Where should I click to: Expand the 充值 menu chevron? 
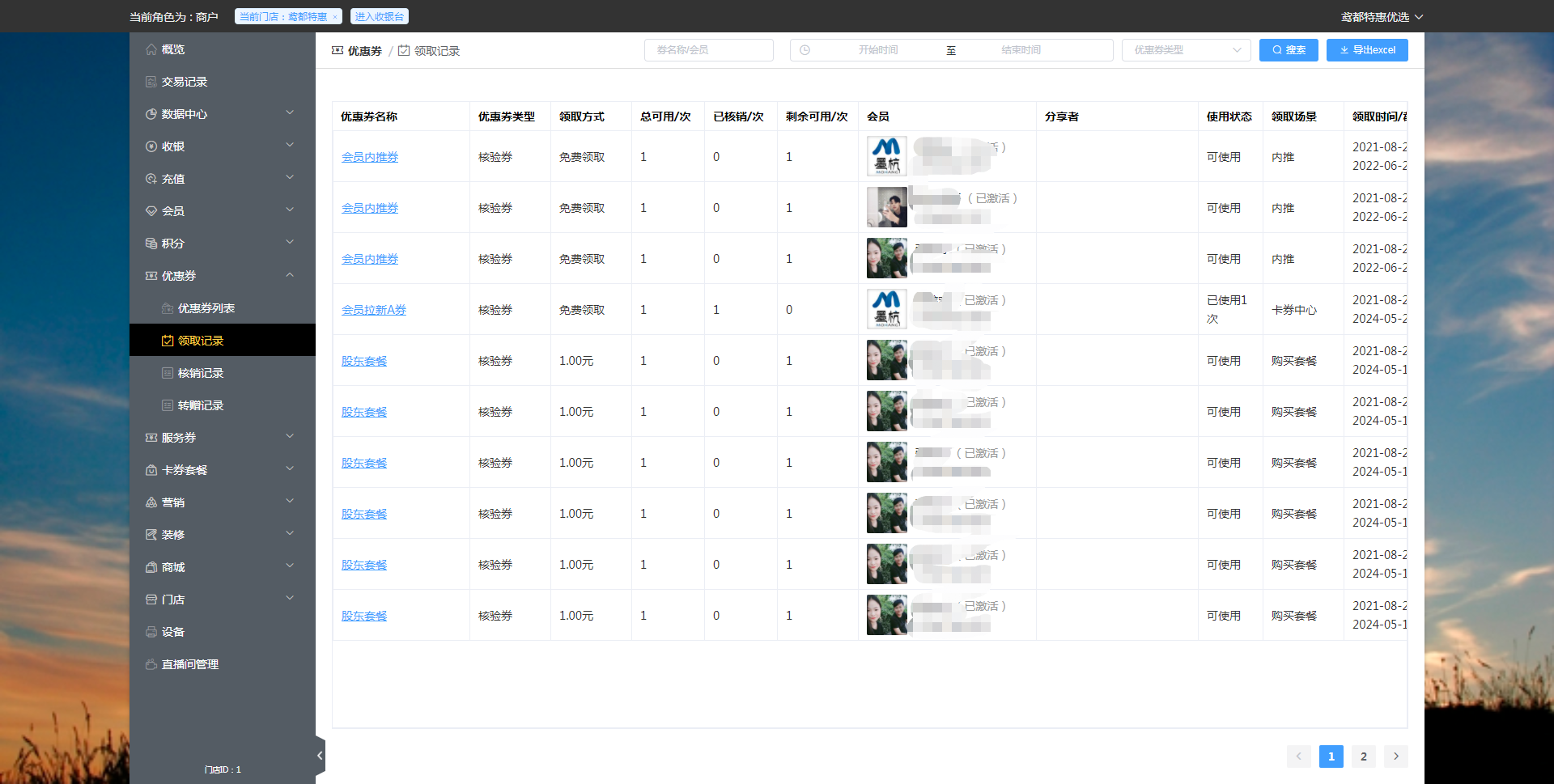tap(290, 178)
